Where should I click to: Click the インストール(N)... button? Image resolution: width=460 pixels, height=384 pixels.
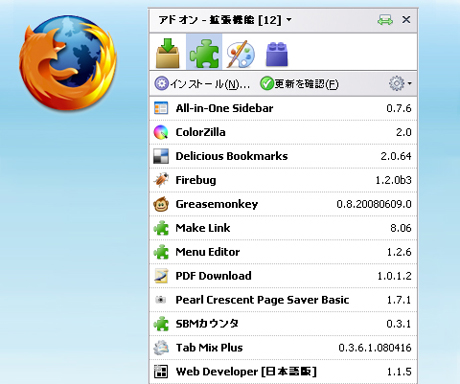tap(202, 84)
